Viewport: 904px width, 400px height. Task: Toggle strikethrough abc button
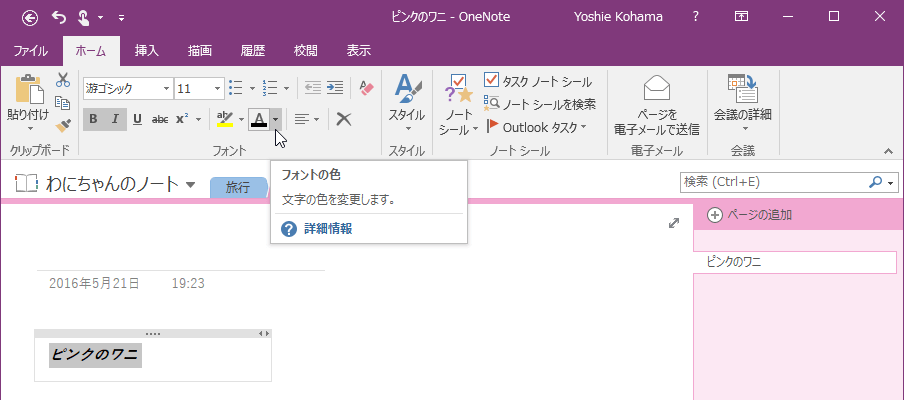[160, 119]
